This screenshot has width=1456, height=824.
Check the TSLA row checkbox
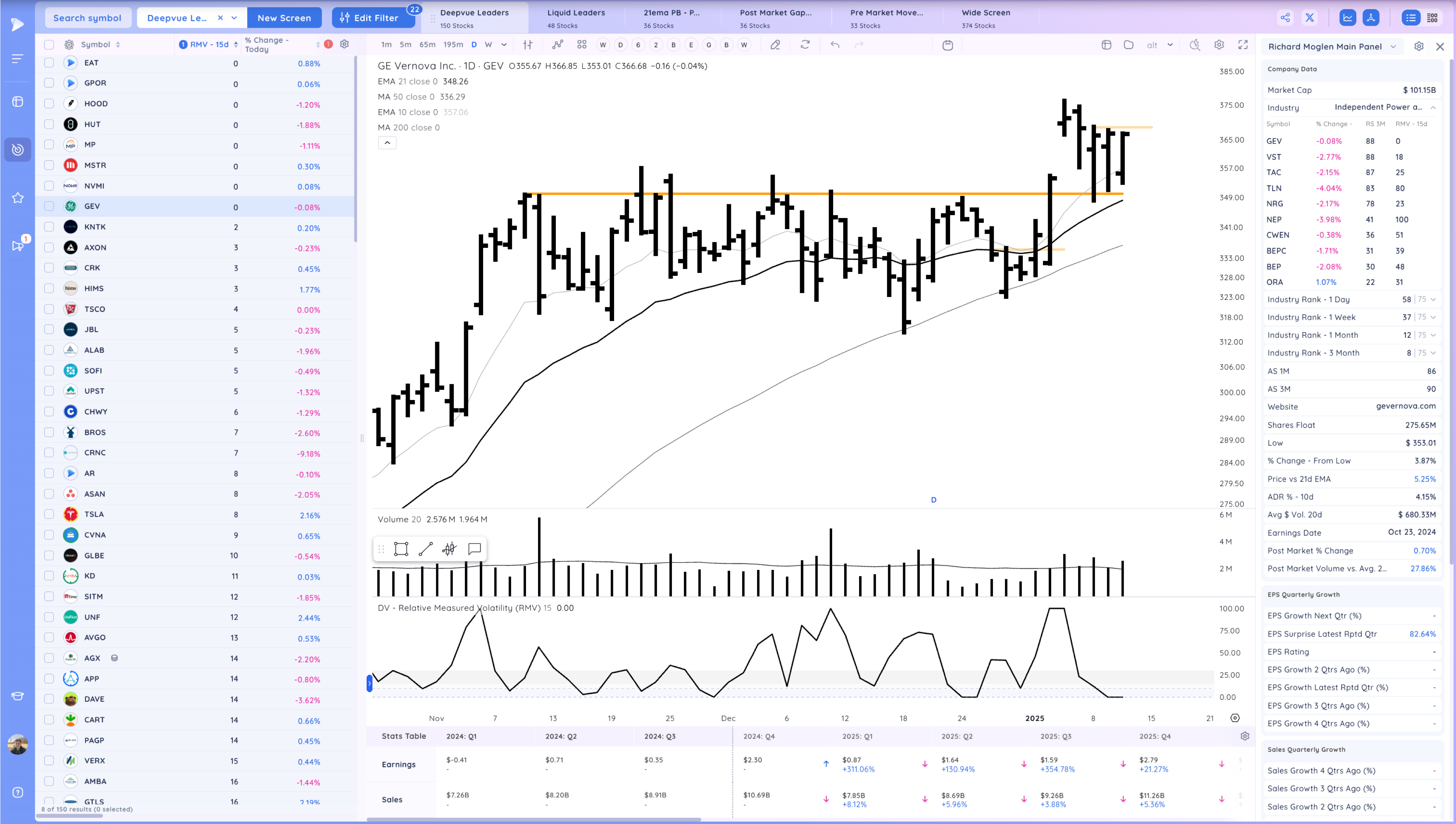49,514
